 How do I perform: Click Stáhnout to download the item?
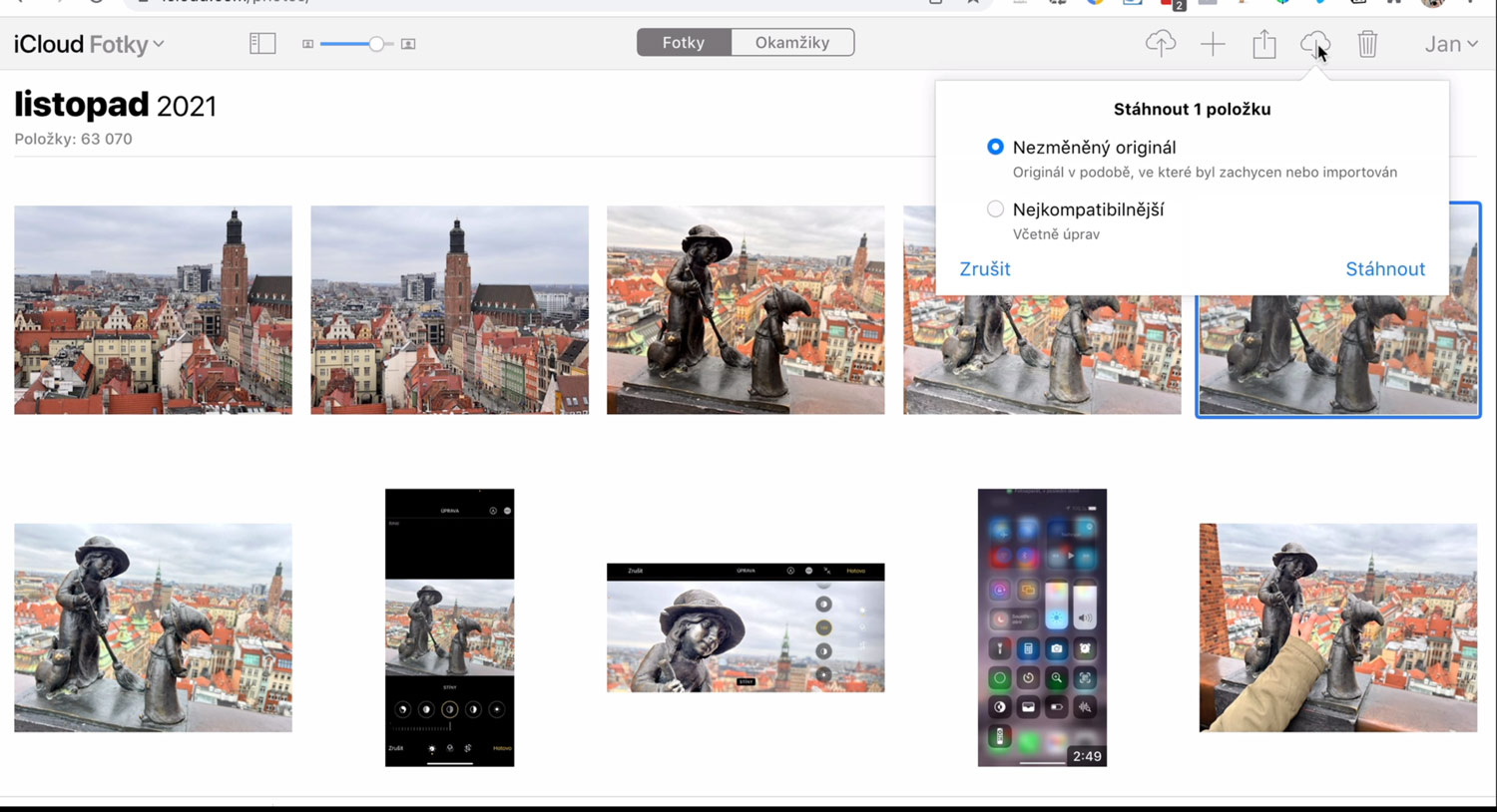(1384, 269)
